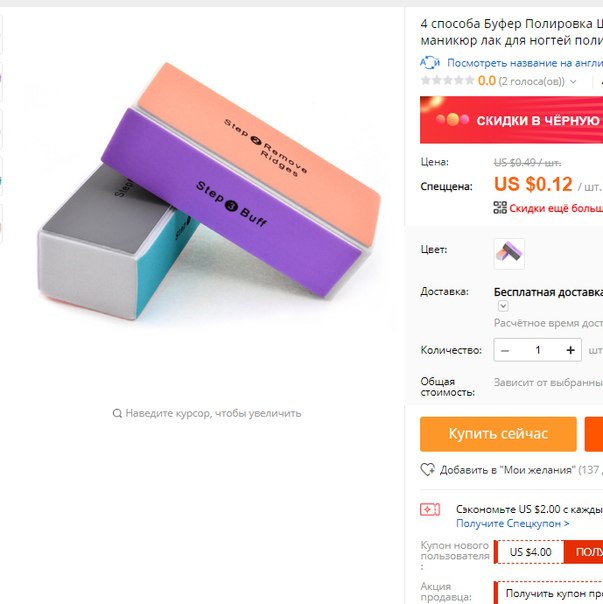Image resolution: width=603 pixels, height=604 pixels.
Task: Select the purple buffer color swatch
Action: click(x=509, y=254)
